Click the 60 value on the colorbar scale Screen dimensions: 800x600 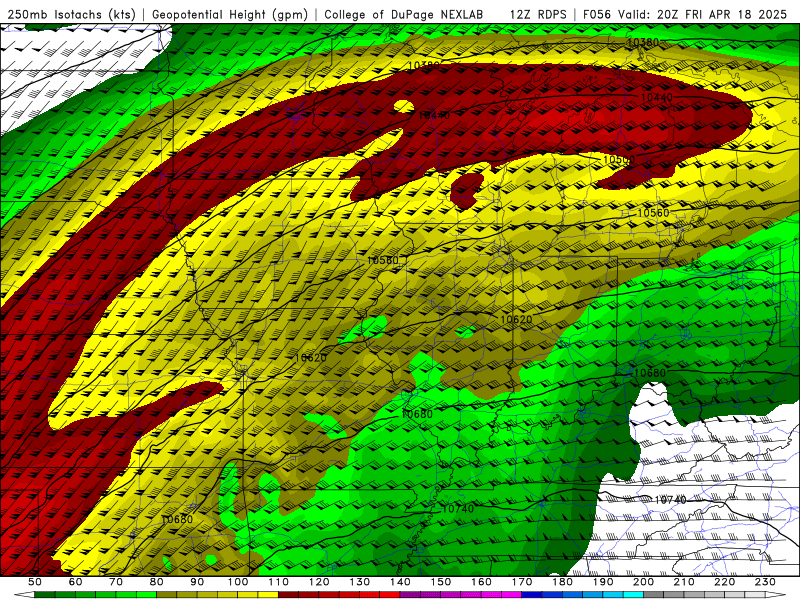point(75,582)
